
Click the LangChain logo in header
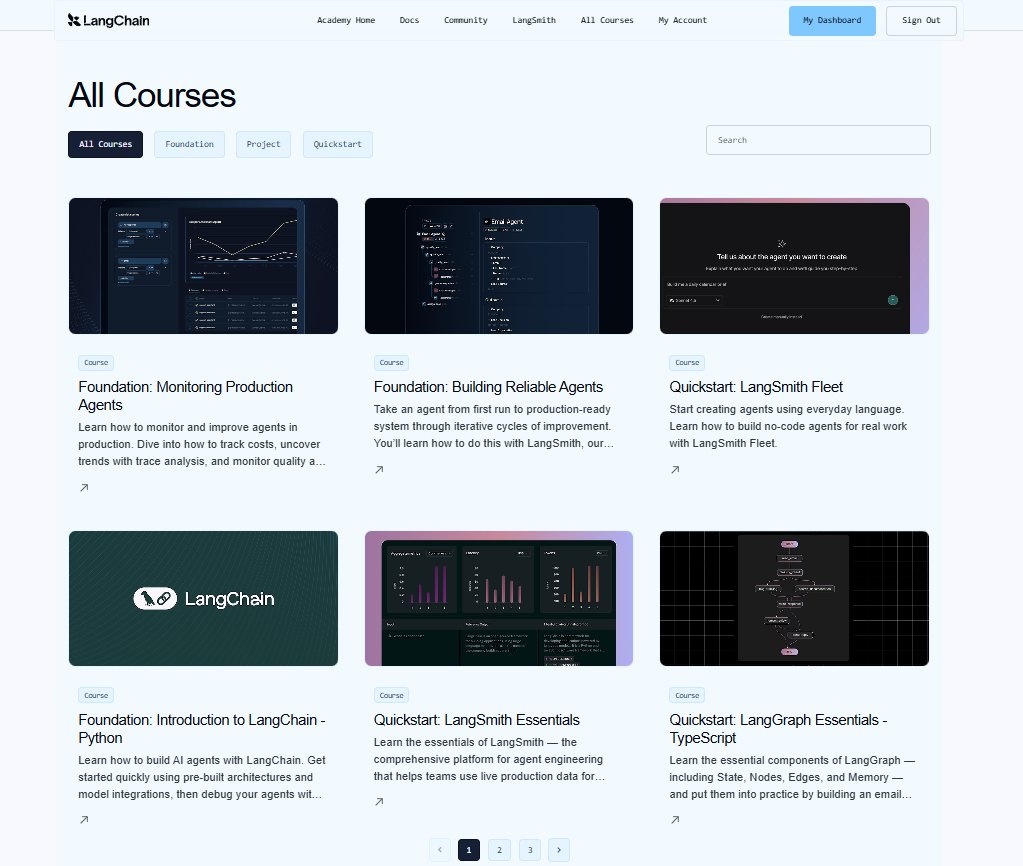[108, 20]
